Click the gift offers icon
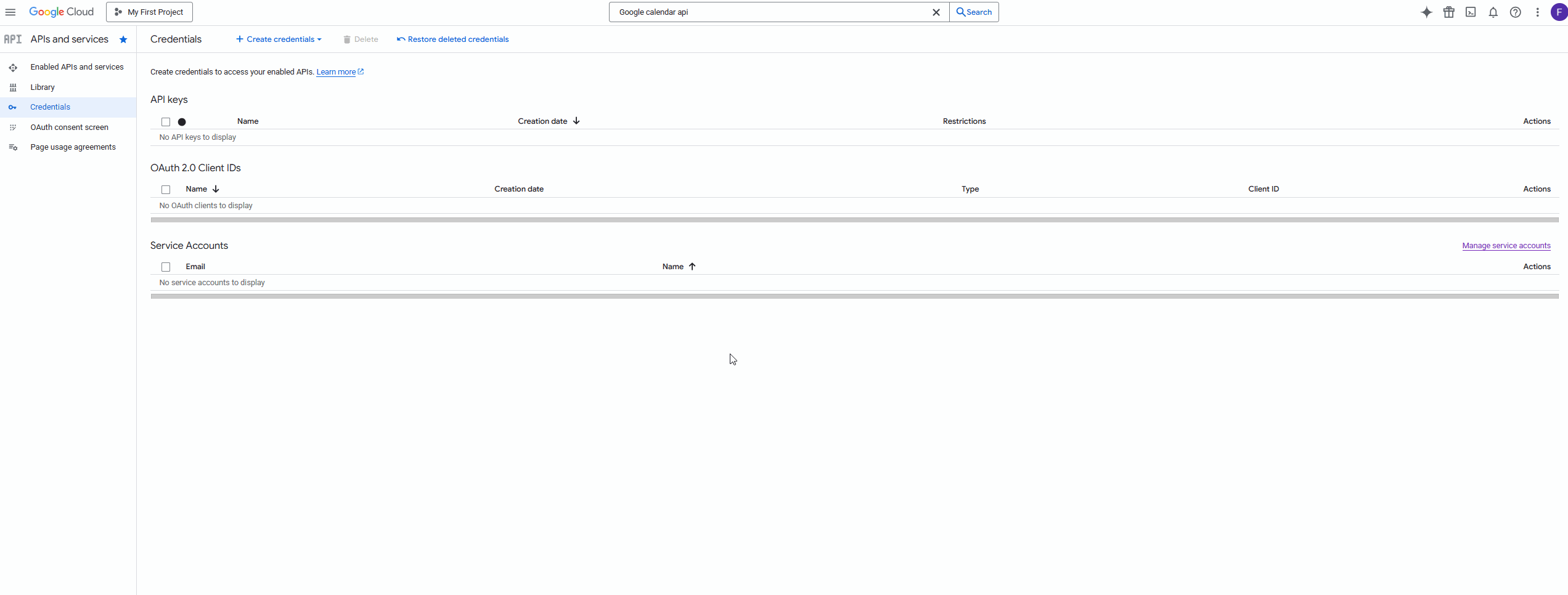The height and width of the screenshot is (595, 1568). click(1449, 12)
